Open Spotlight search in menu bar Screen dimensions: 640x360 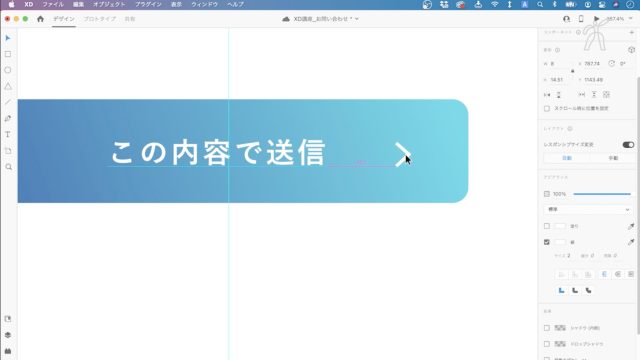(x=540, y=4)
